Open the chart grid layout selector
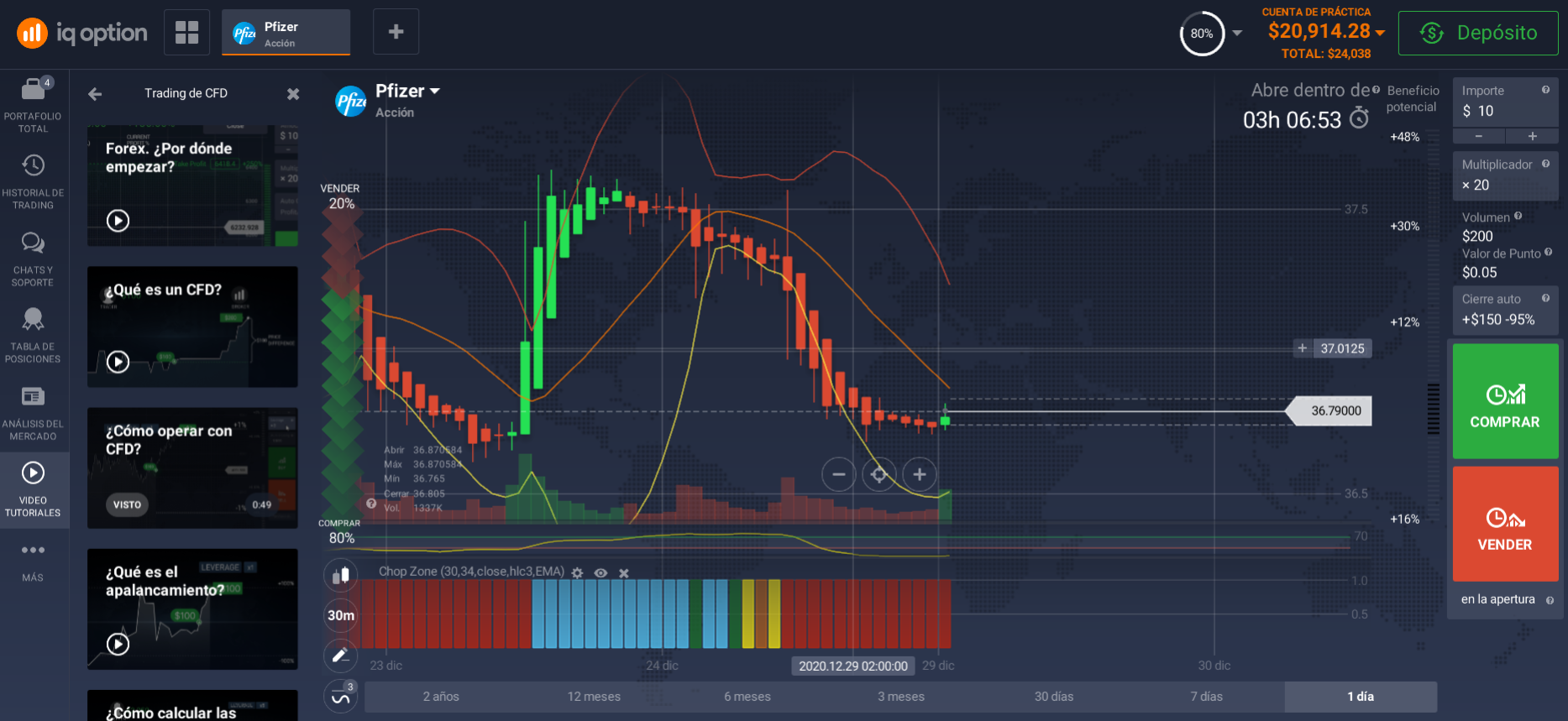1568x721 pixels. click(186, 32)
